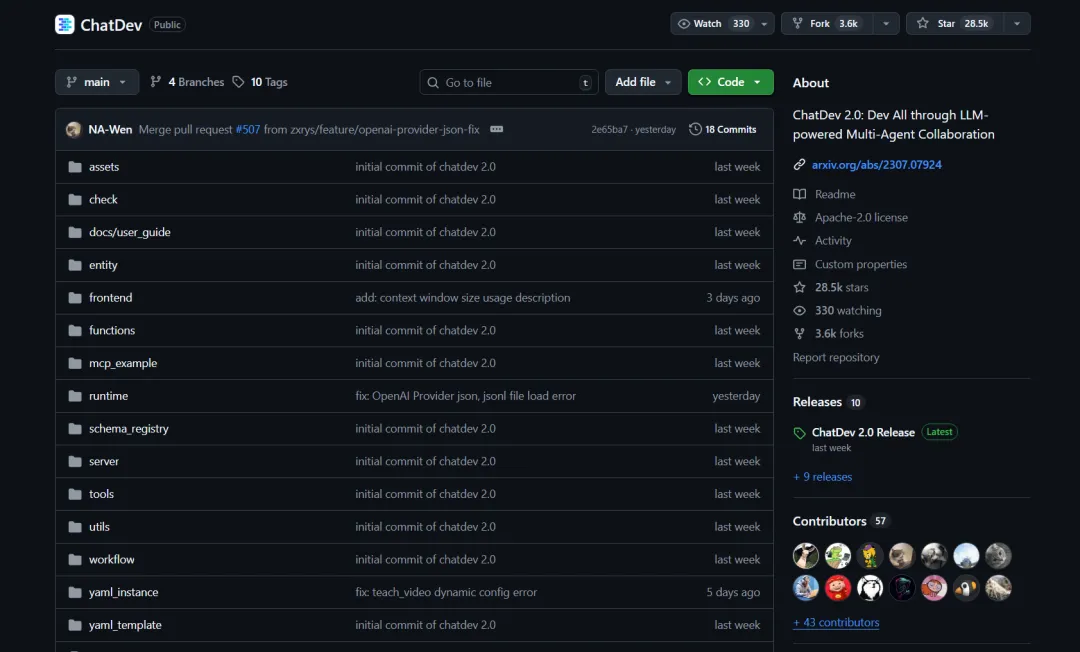The width and height of the screenshot is (1080, 652).
Task: Open the Star lists dropdown arrow
Action: click(x=1017, y=23)
